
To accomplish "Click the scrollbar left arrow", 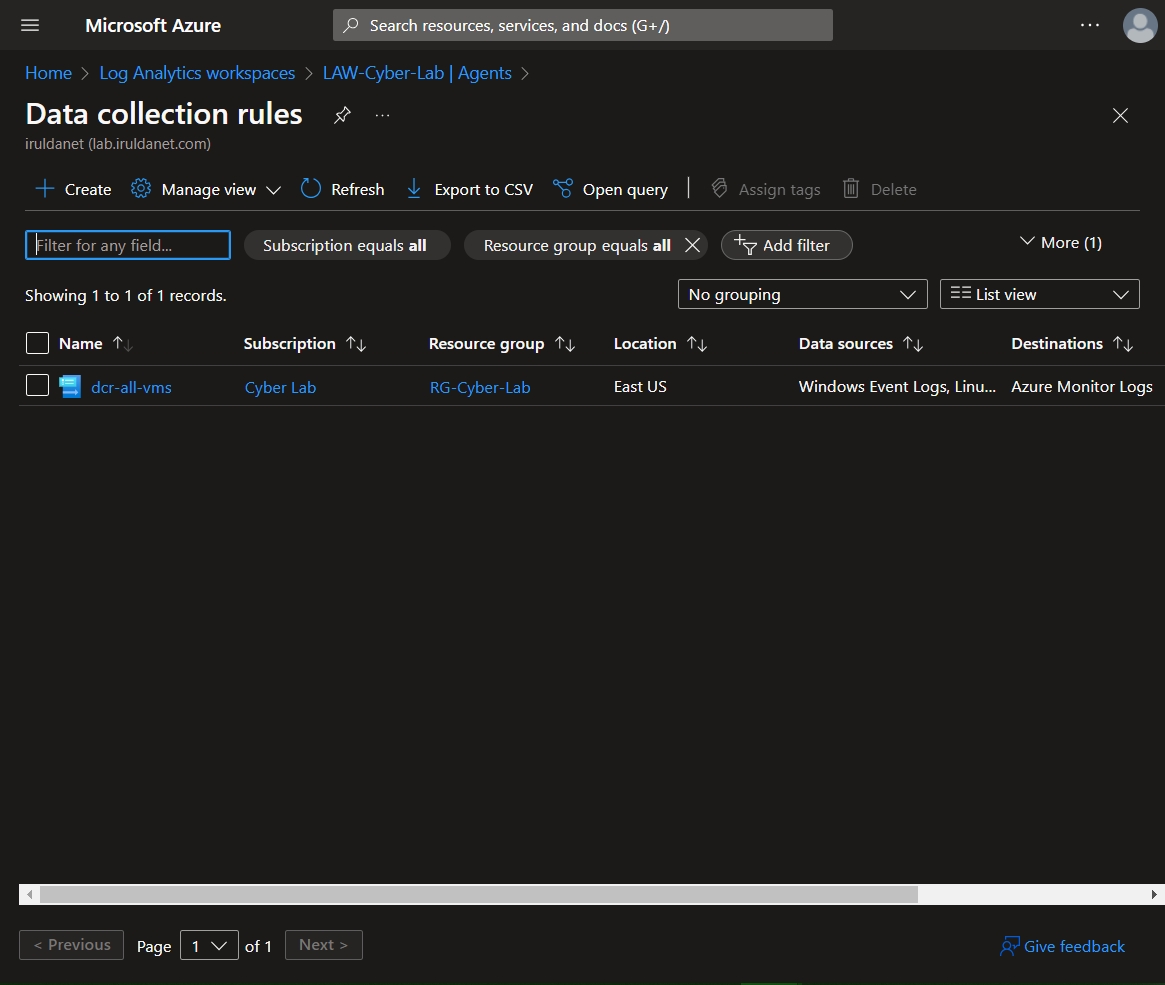I will point(29,894).
